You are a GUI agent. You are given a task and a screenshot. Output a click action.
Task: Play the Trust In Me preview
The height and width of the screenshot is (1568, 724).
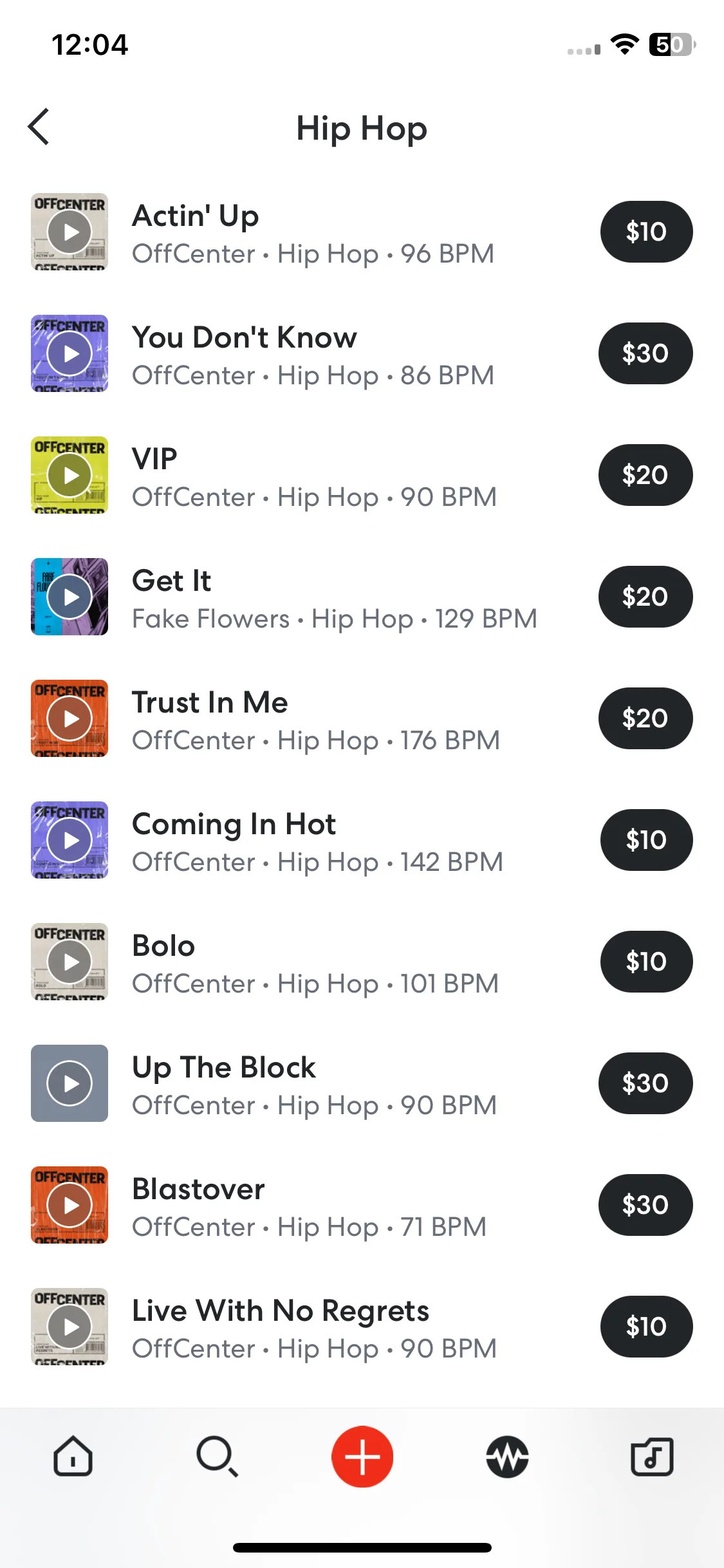tap(70, 718)
